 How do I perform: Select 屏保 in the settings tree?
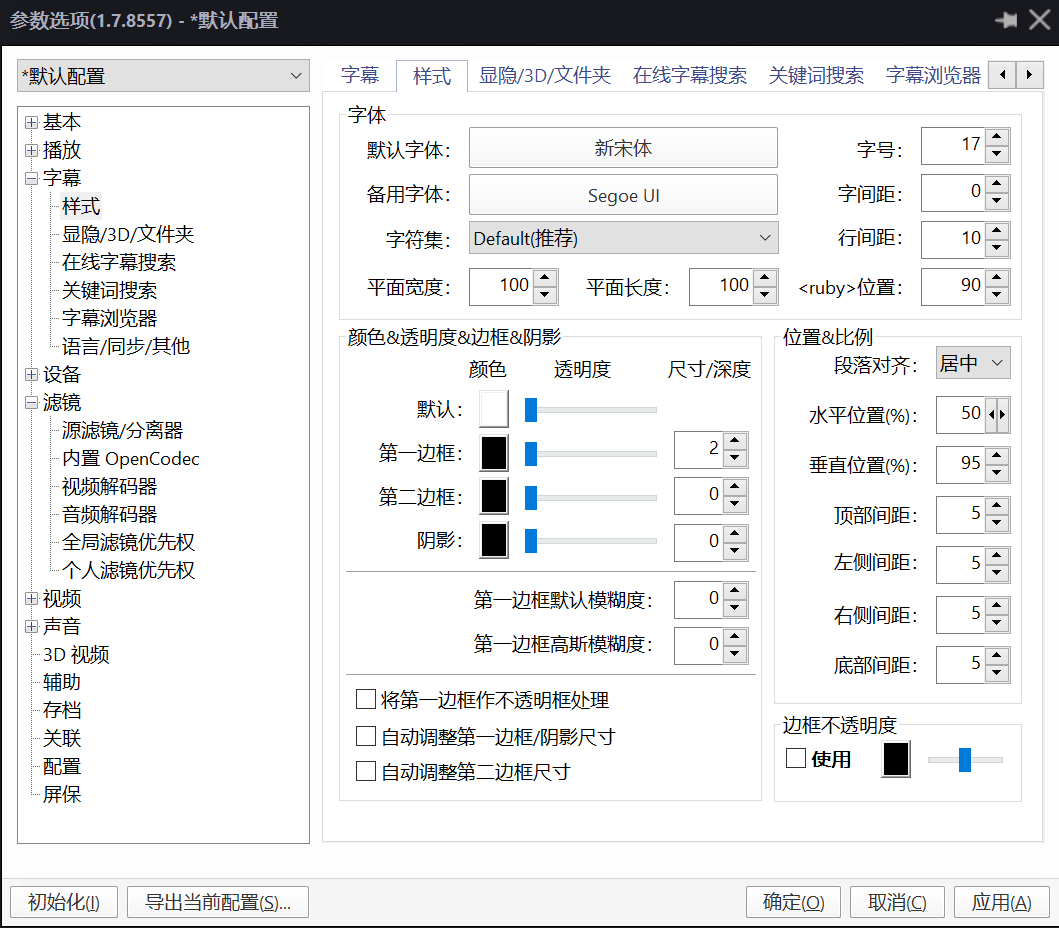tap(61, 794)
